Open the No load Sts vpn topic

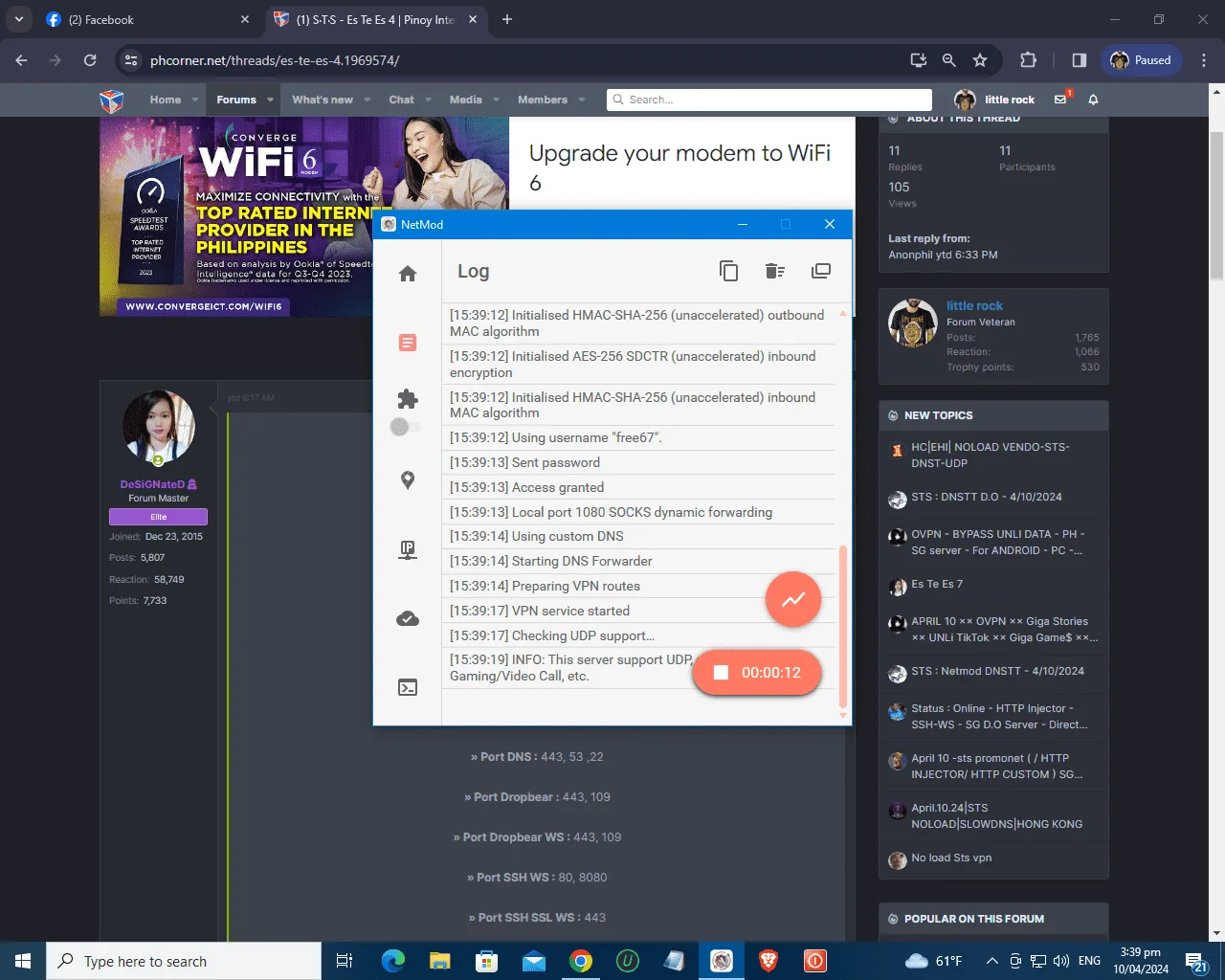(x=951, y=857)
